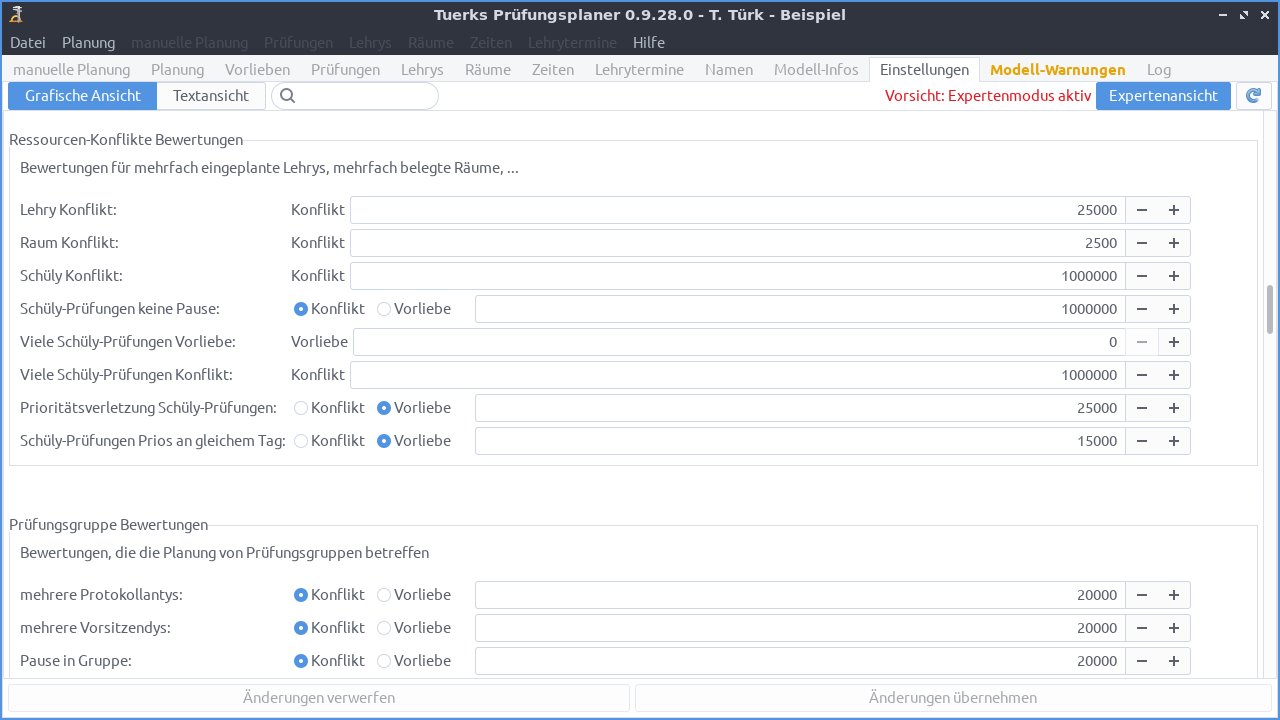The width and height of the screenshot is (1280, 720).
Task: Switch to Textansicht view
Action: tap(211, 95)
